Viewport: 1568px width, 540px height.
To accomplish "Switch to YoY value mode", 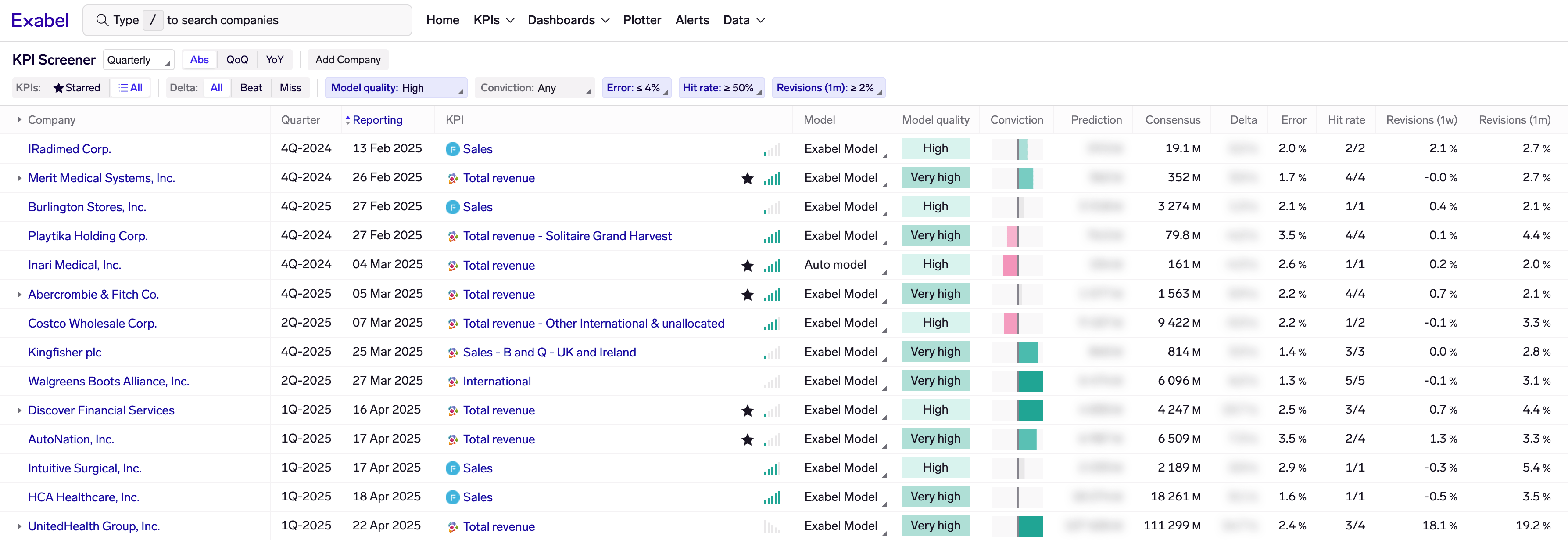I will [x=275, y=60].
